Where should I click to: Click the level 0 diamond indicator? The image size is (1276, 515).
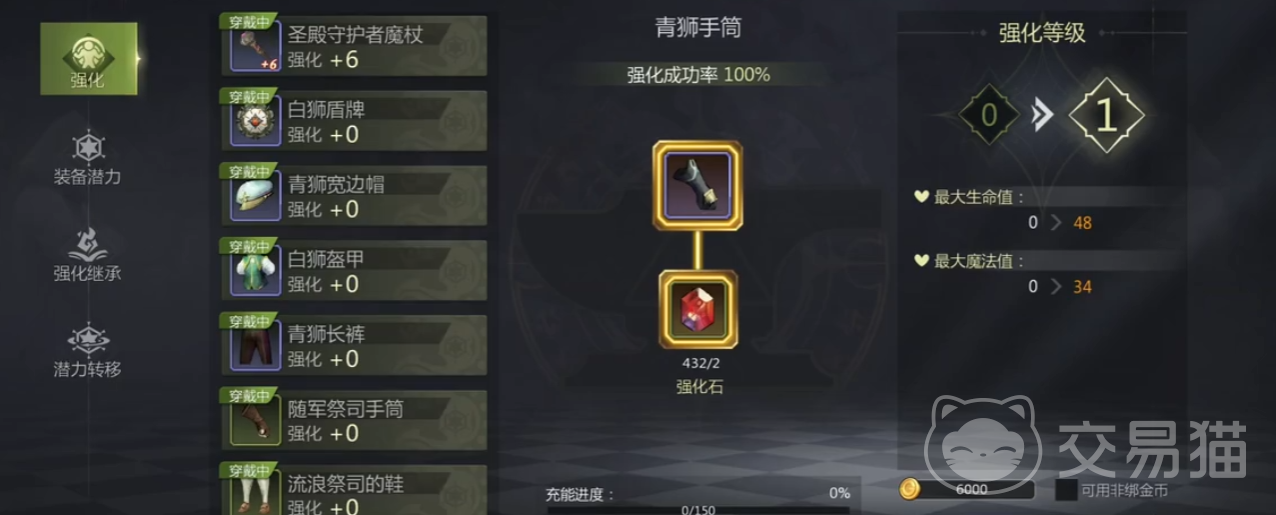click(989, 116)
